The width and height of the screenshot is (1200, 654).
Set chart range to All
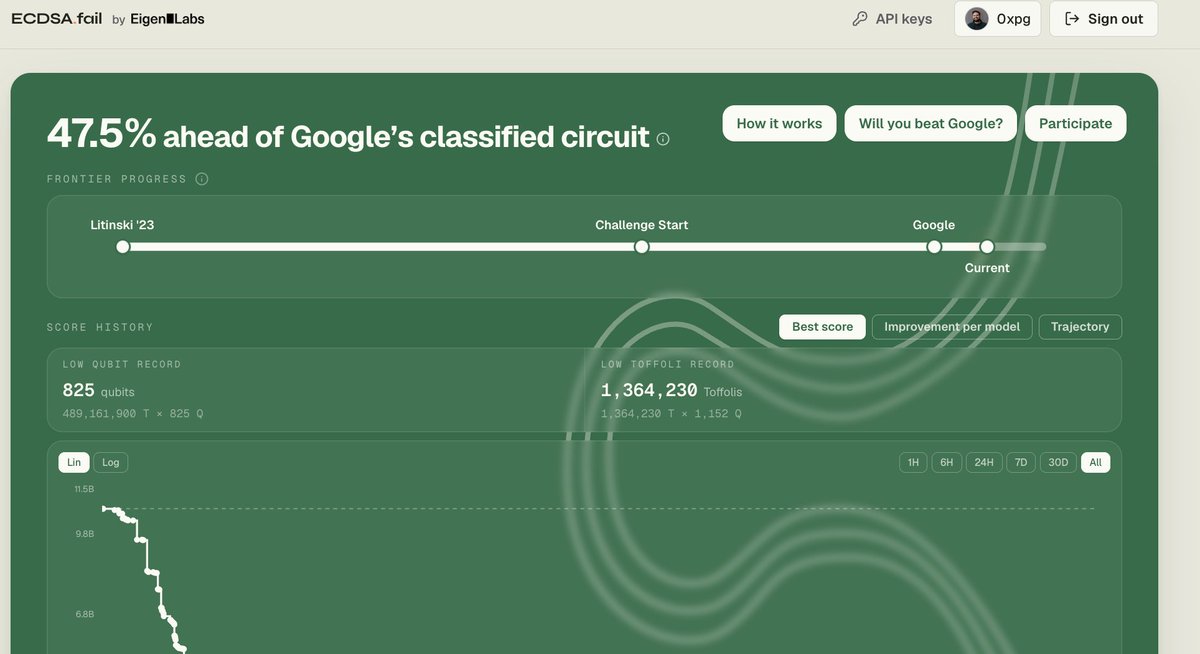[x=1096, y=462]
